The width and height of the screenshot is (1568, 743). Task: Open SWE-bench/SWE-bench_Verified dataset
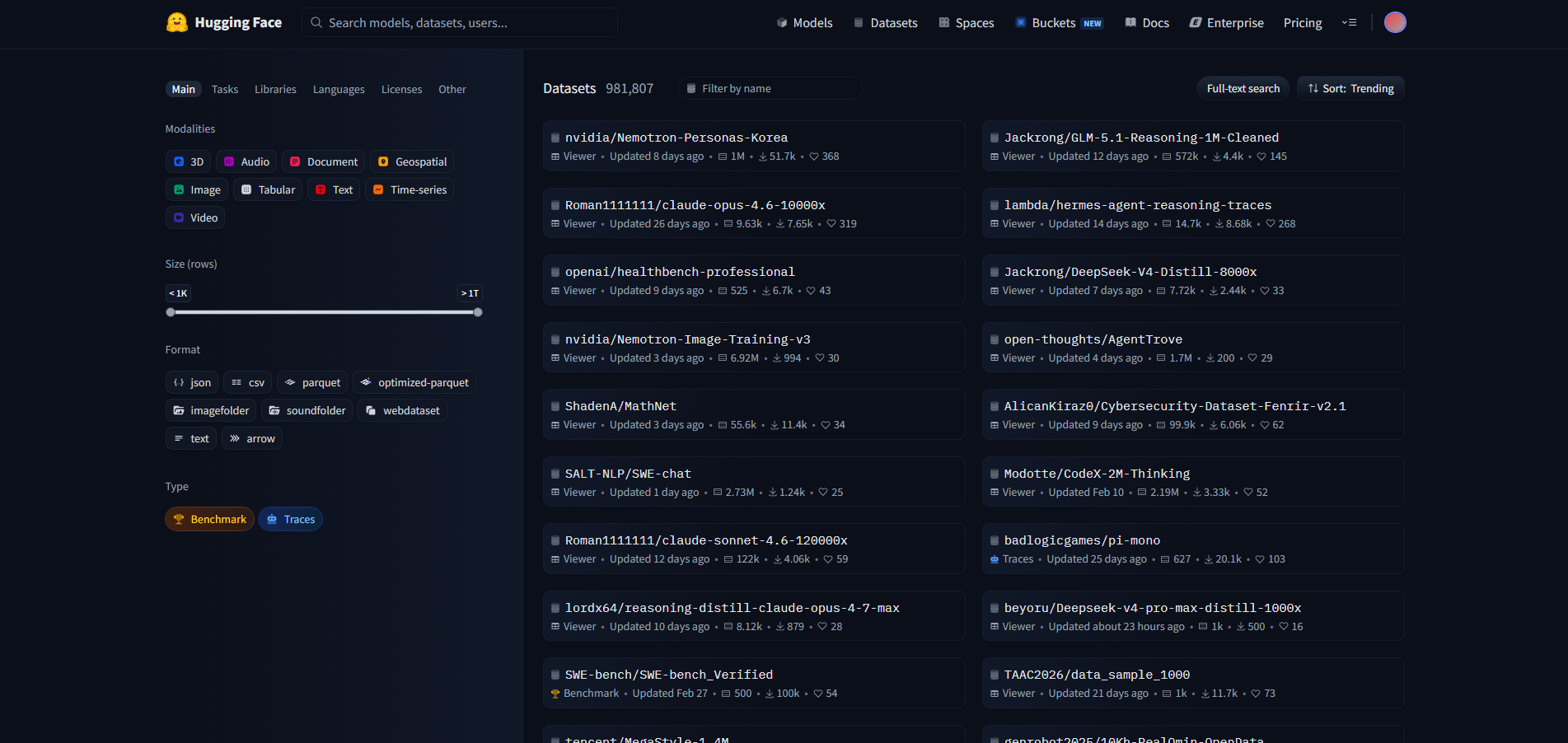pyautogui.click(x=754, y=683)
